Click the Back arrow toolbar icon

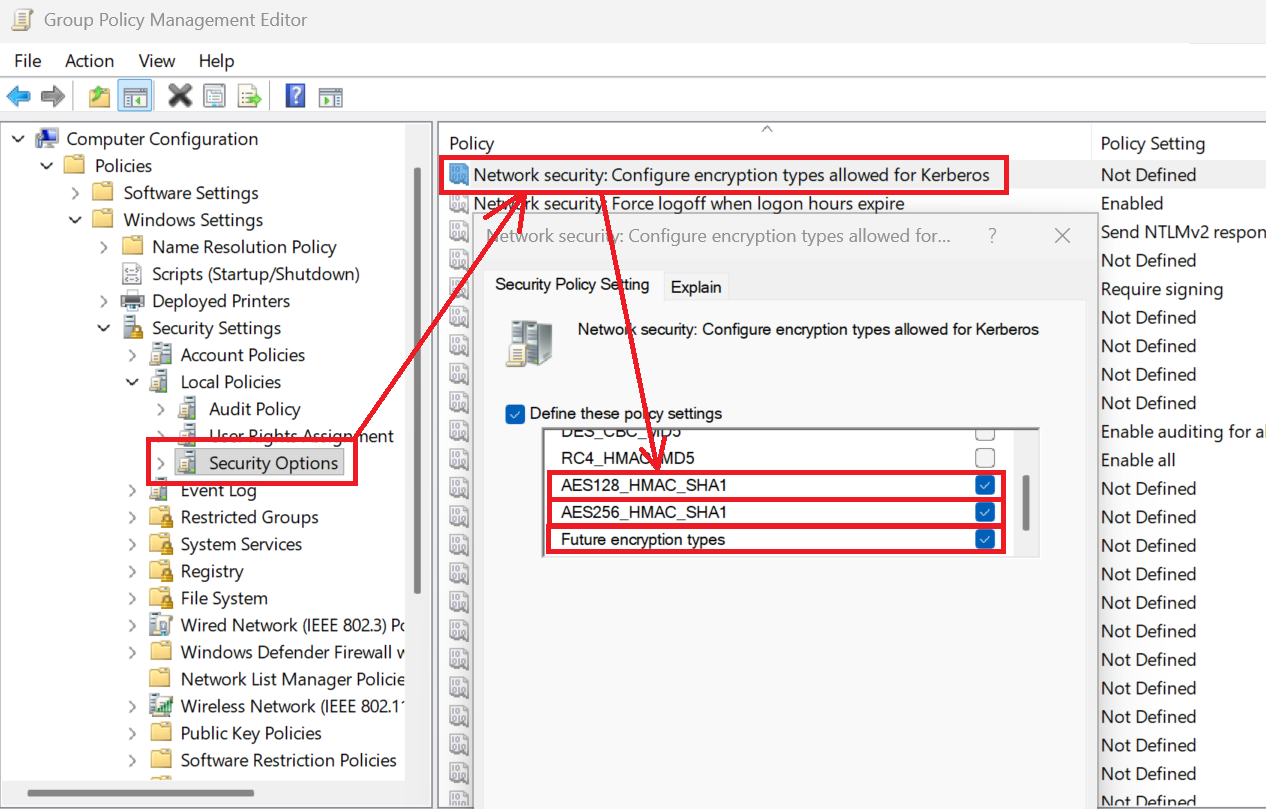point(18,96)
